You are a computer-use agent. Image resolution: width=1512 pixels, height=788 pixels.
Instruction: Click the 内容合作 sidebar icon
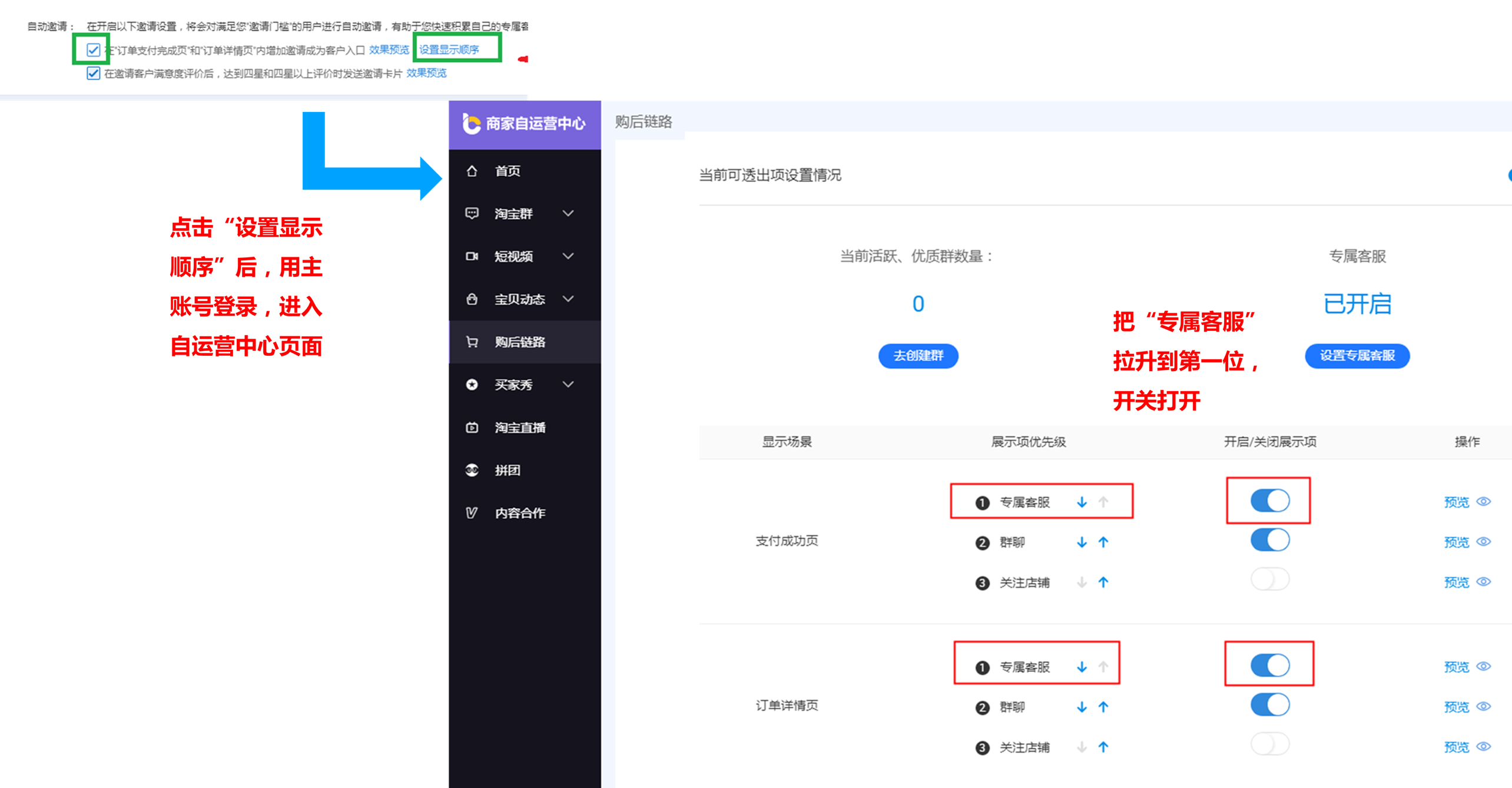point(472,513)
